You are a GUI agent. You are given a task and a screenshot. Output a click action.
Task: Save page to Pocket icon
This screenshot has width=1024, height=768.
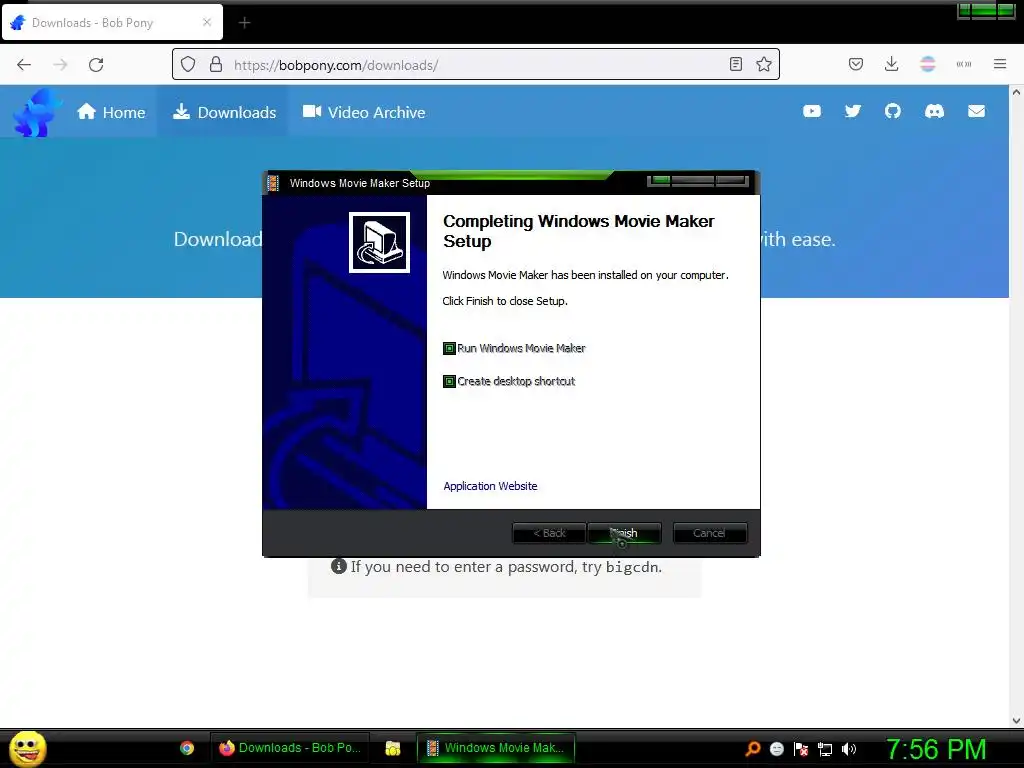point(856,64)
